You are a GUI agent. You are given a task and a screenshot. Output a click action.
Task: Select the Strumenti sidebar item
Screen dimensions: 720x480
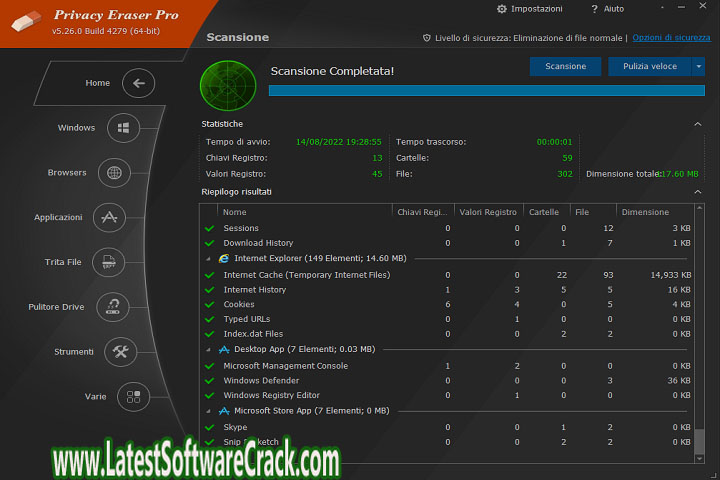pyautogui.click(x=74, y=352)
